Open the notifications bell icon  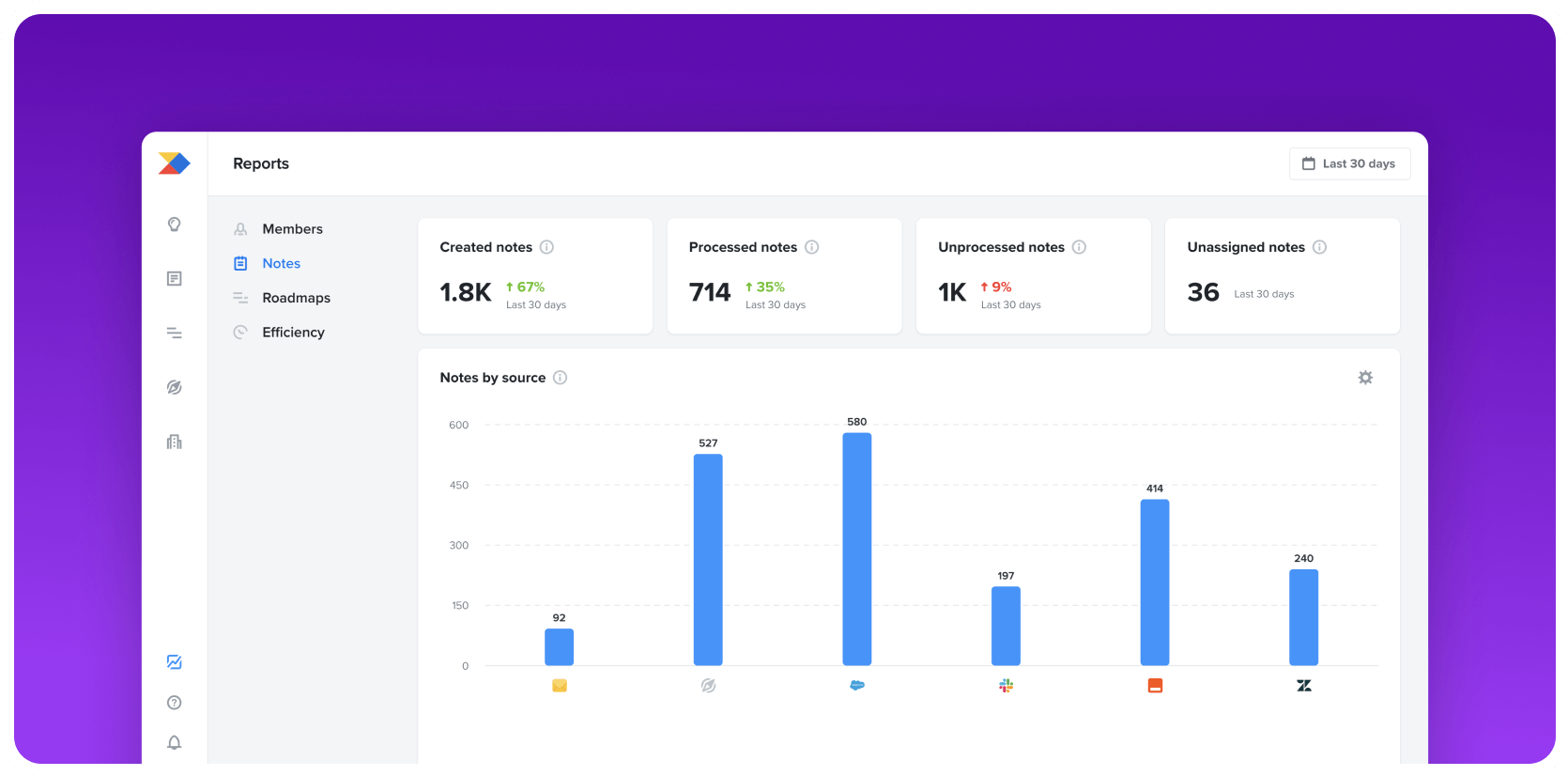[x=174, y=743]
